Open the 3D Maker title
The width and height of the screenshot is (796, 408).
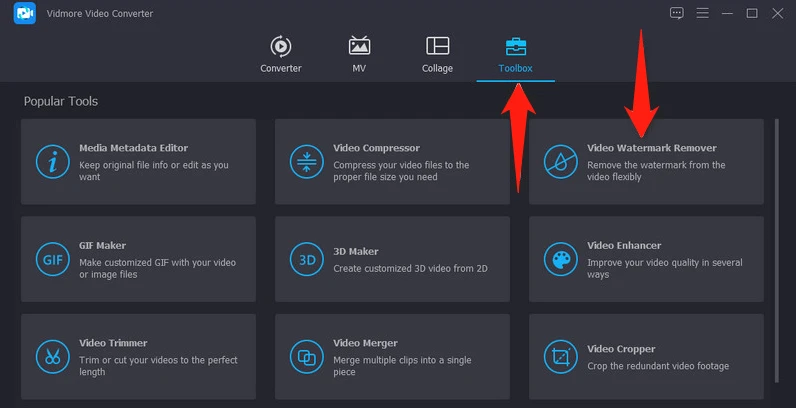click(x=356, y=252)
